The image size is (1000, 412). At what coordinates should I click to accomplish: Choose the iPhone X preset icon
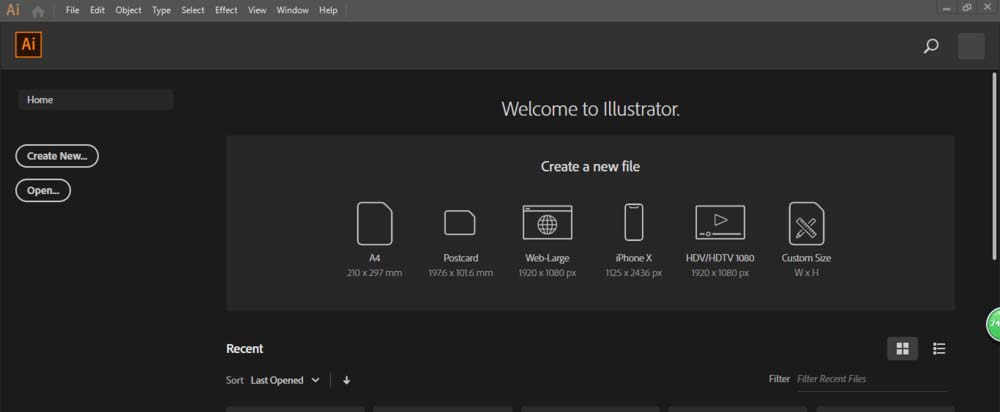click(633, 222)
